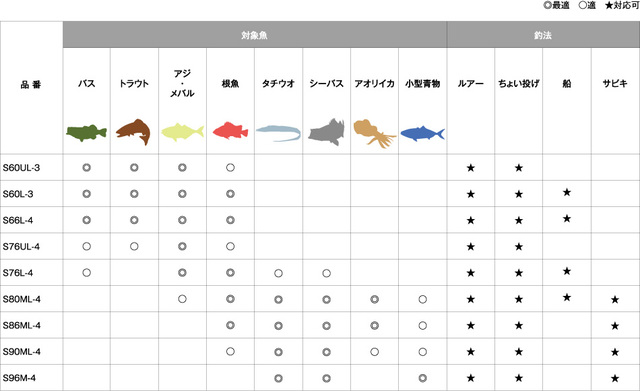The height and width of the screenshot is (391, 640).
Task: Click the S96M-4 small bluefish double-circle mark
Action: (422, 378)
